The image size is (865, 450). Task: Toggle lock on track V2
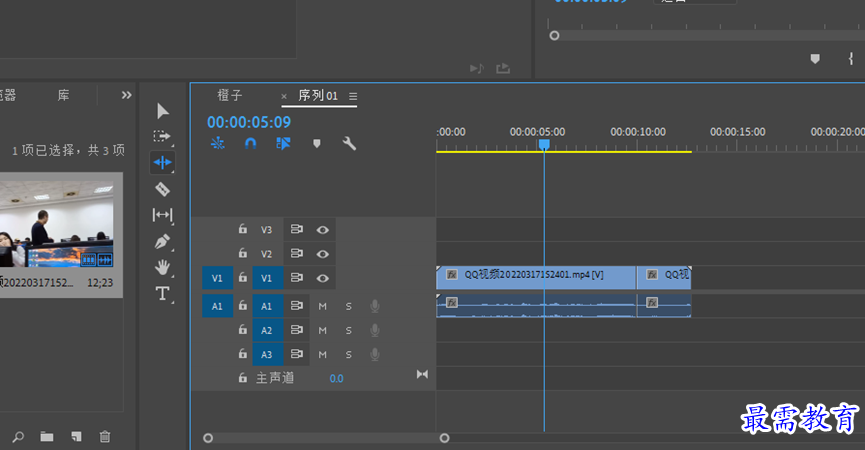(x=243, y=253)
